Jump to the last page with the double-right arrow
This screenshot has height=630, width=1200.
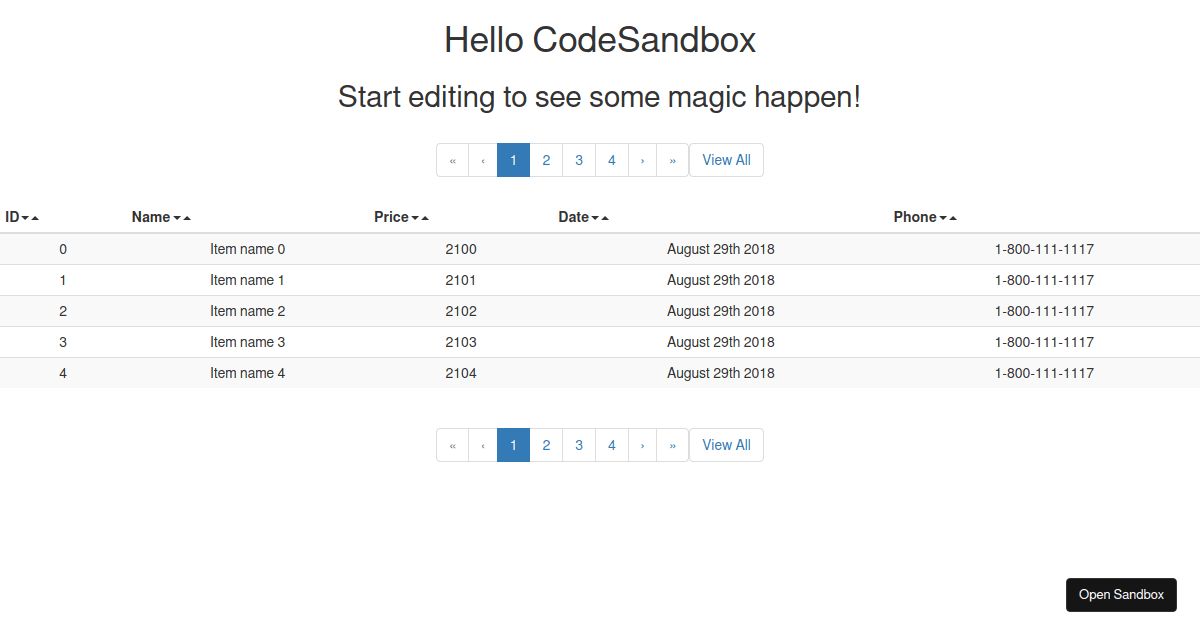click(672, 160)
